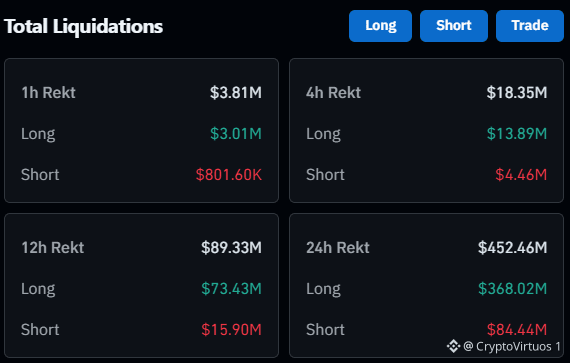Viewport: 570px width, 363px height.
Task: Click the 24h Short value $84.44M
Action: 517,329
